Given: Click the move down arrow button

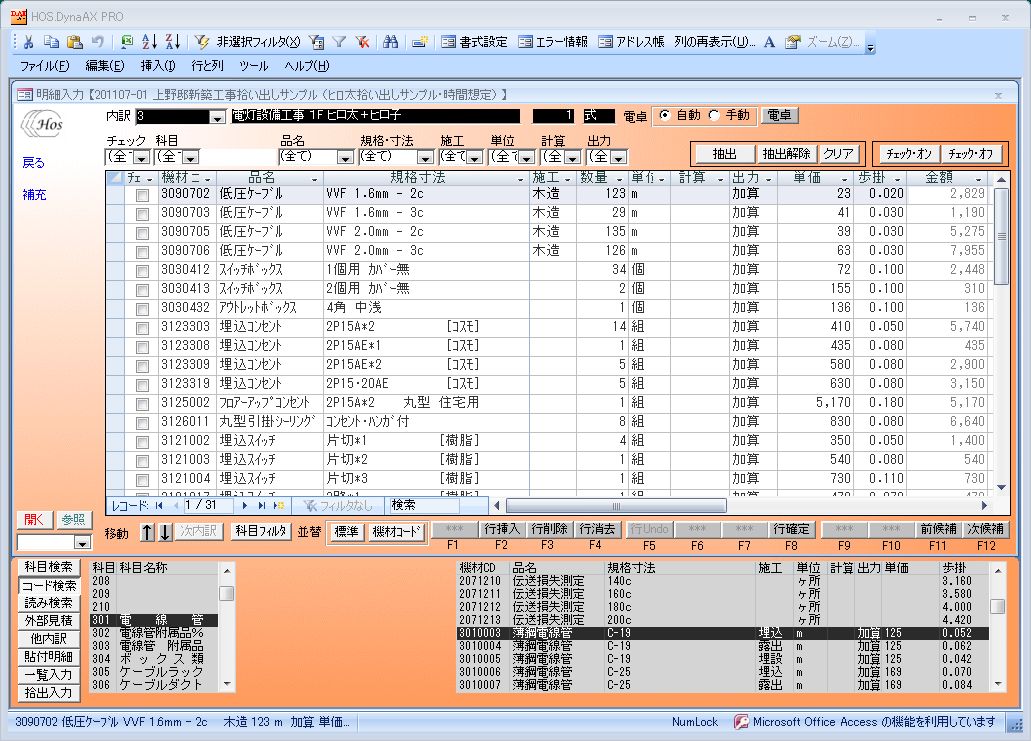Looking at the screenshot, I should coord(165,532).
